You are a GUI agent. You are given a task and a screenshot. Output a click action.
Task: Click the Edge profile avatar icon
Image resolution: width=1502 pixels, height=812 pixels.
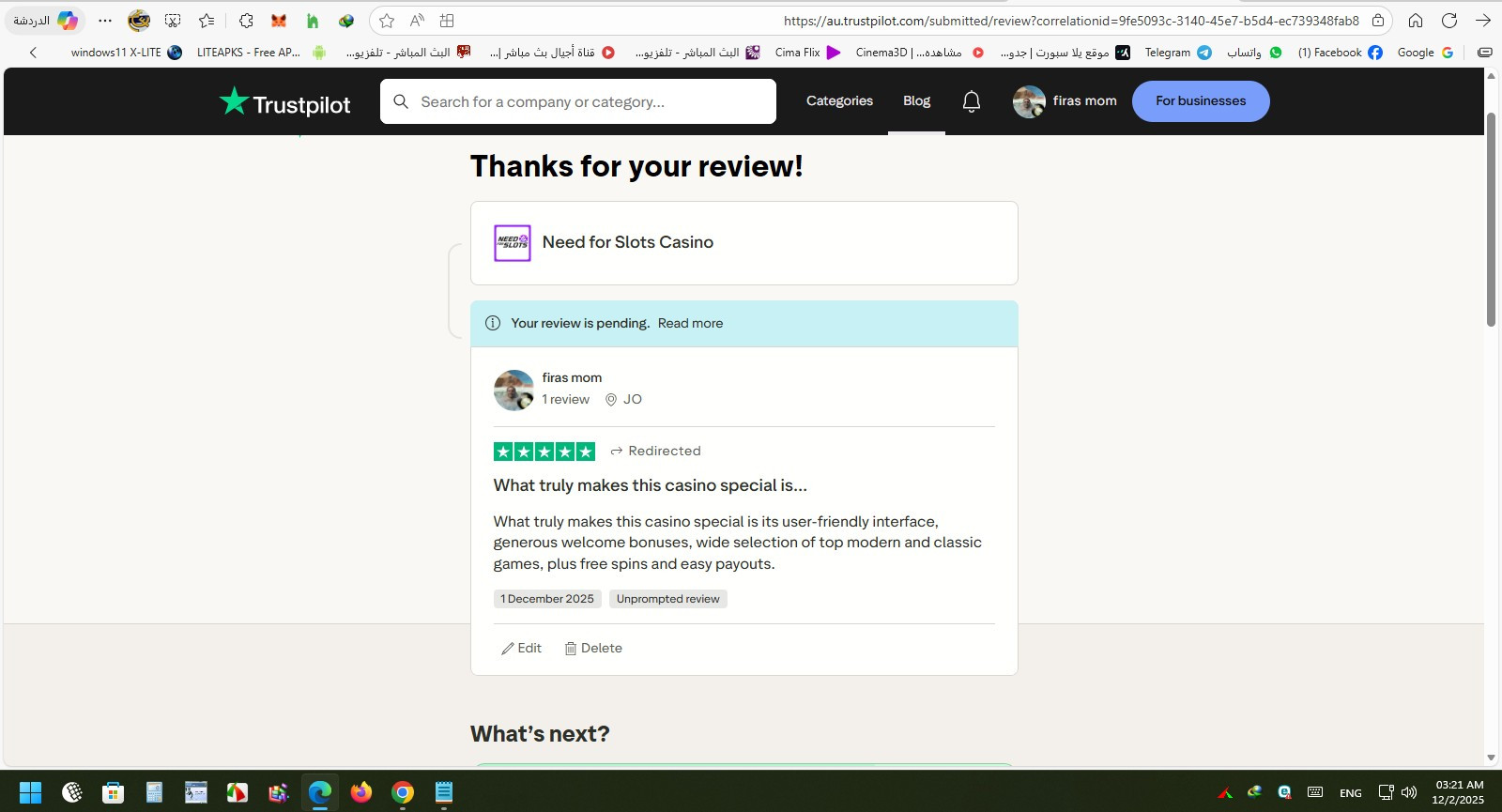tap(139, 21)
